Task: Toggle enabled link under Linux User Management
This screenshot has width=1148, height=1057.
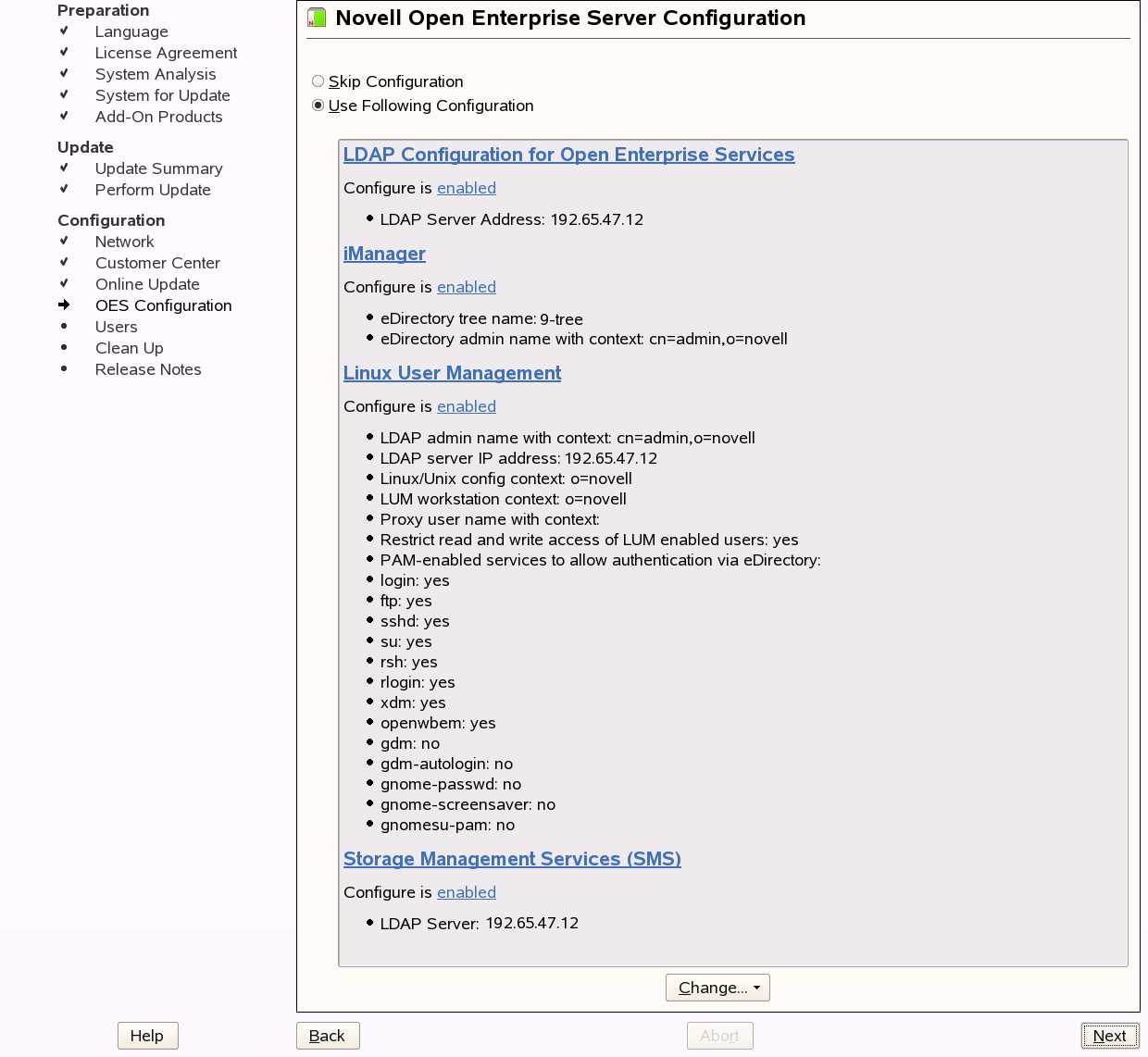Action: tap(466, 406)
